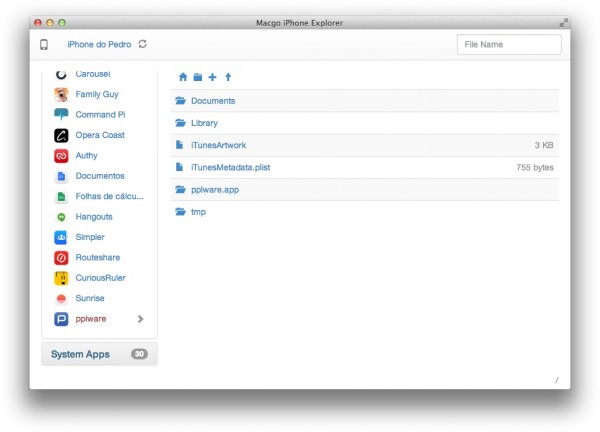Focus the File Name search field
Viewport: 600px width, 432px height.
click(509, 44)
